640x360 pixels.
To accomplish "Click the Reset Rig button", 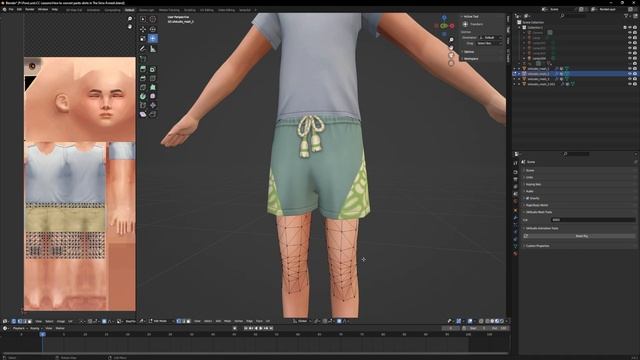I will click(581, 236).
